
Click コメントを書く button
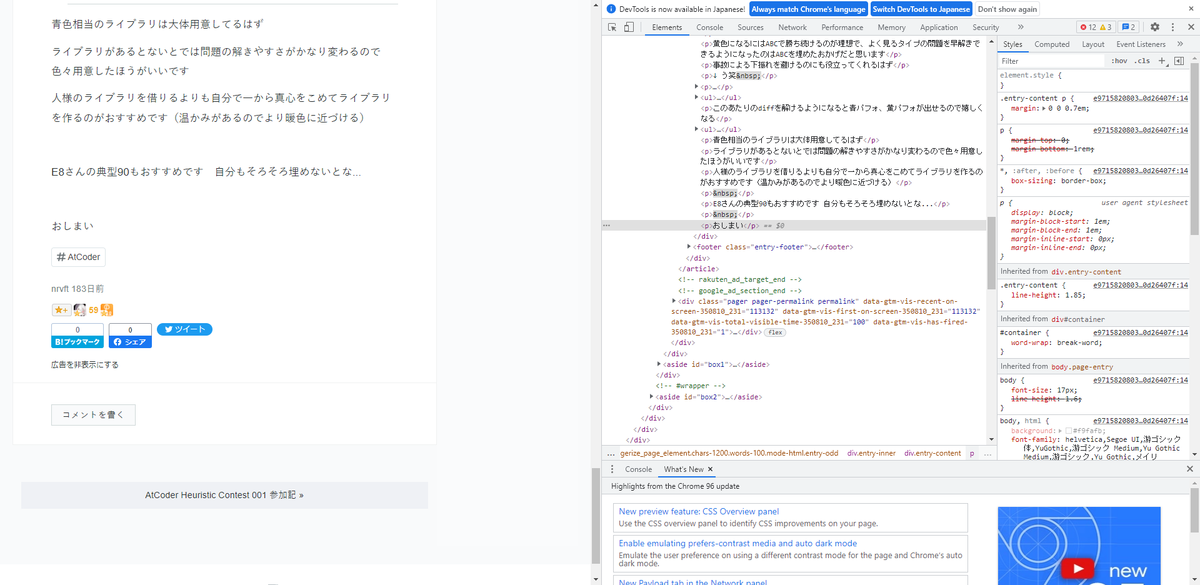tap(93, 415)
